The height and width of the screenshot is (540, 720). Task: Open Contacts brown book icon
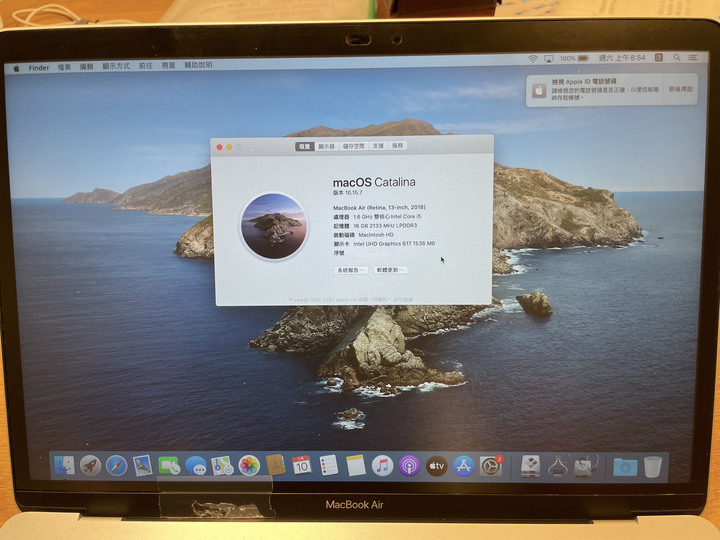pos(276,466)
